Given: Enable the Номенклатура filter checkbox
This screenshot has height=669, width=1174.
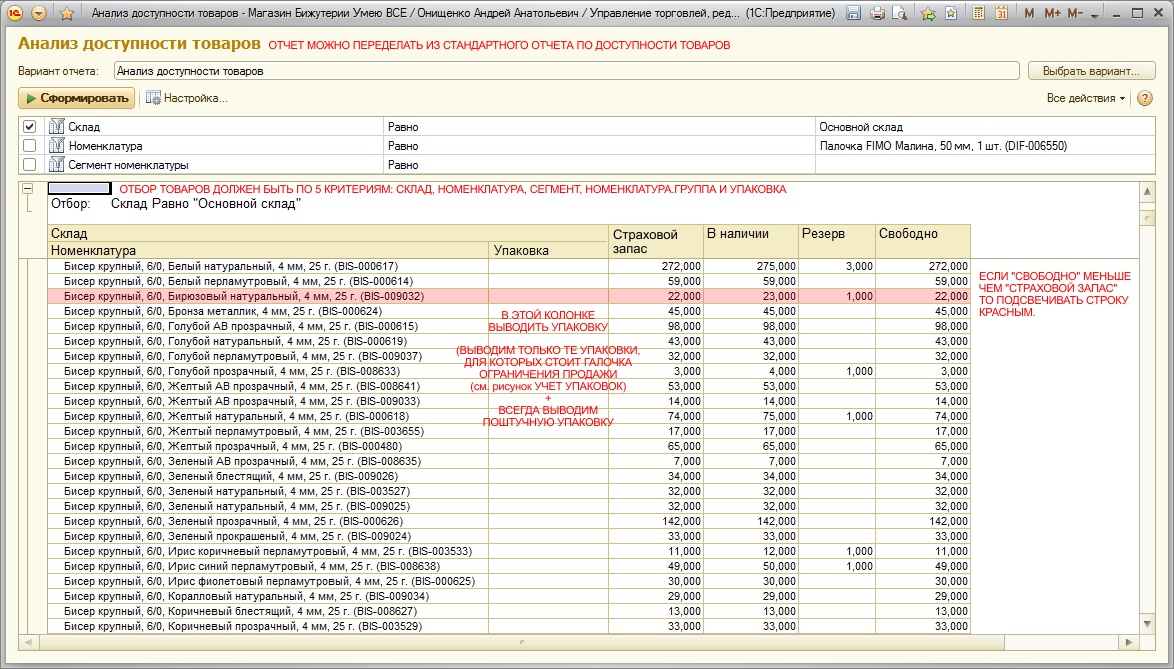Looking at the screenshot, I should pos(30,146).
